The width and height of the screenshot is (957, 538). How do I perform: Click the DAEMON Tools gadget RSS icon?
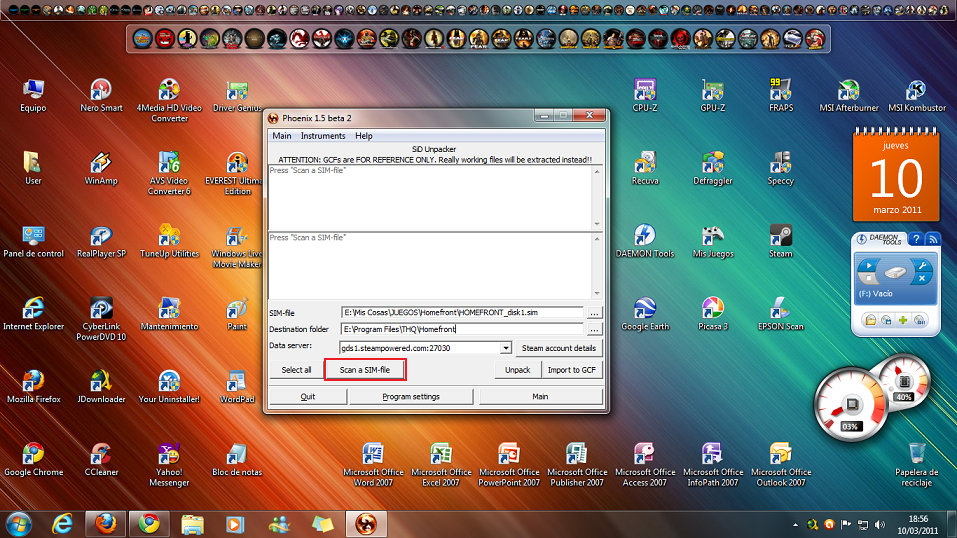click(933, 239)
